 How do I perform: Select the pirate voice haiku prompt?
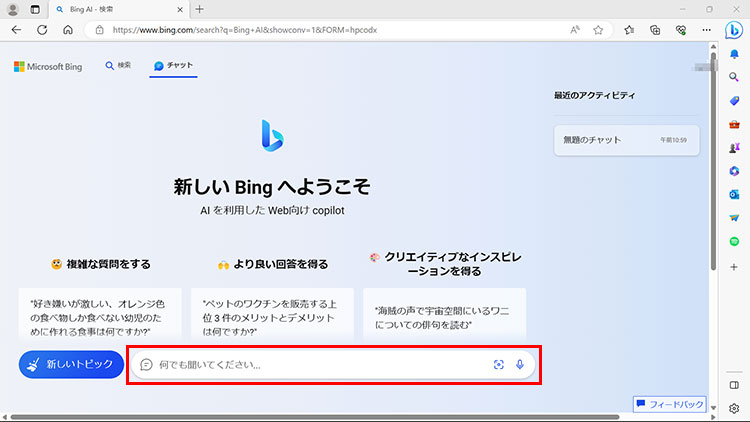click(x=444, y=315)
